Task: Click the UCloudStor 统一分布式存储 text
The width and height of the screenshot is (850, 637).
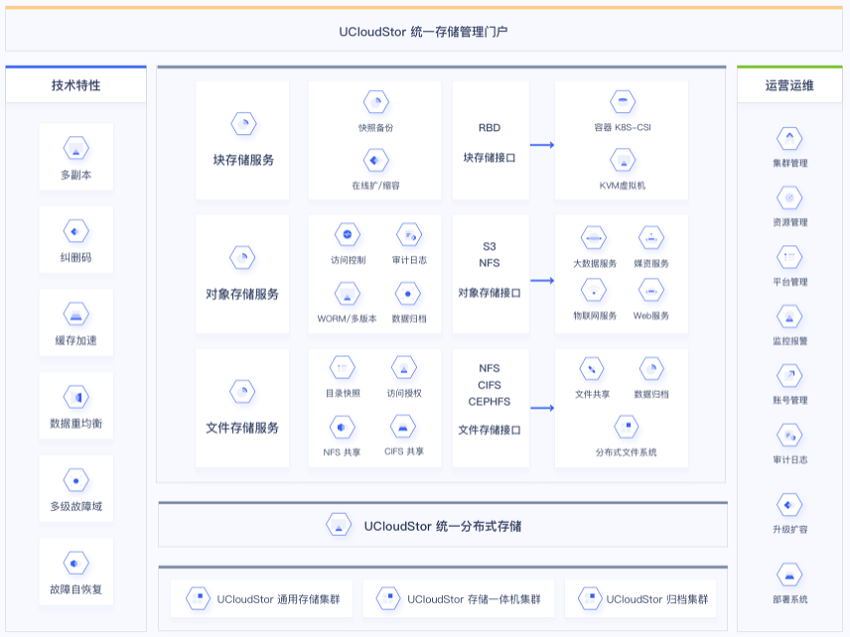Action: coord(443,526)
